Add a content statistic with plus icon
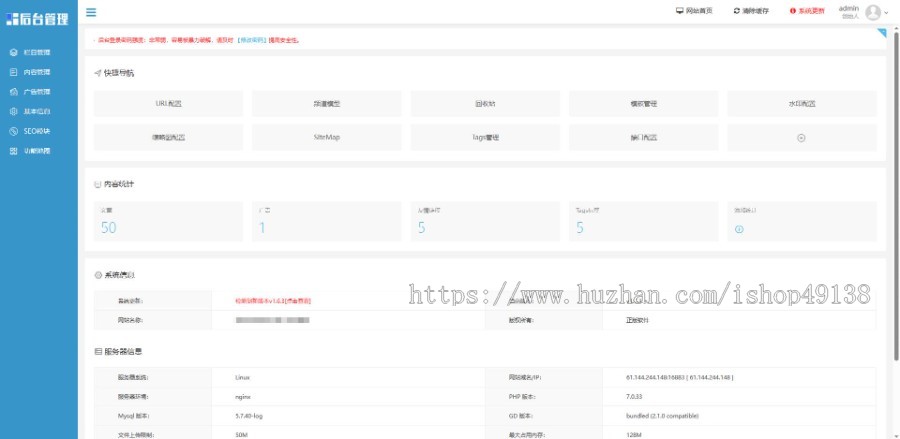 739,230
